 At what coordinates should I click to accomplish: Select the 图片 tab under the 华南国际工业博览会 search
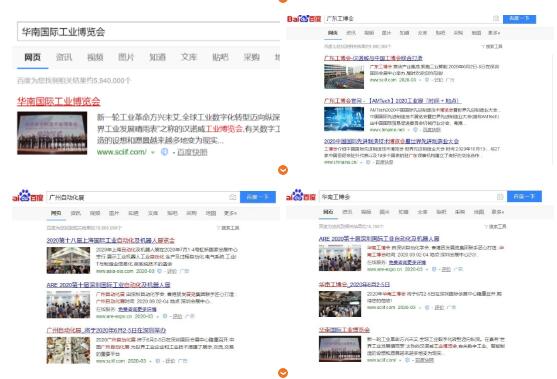tap(126, 57)
